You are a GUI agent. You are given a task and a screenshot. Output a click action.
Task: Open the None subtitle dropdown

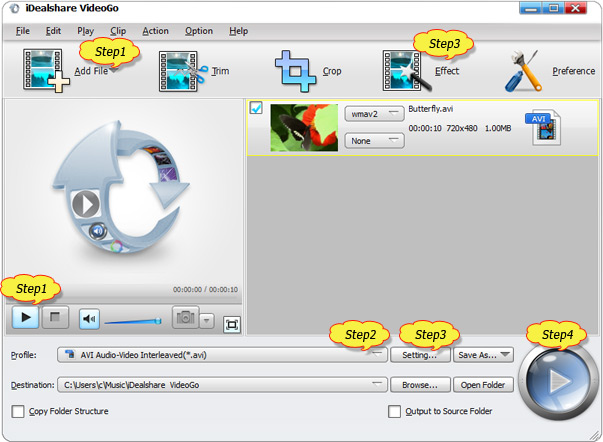pos(374,141)
